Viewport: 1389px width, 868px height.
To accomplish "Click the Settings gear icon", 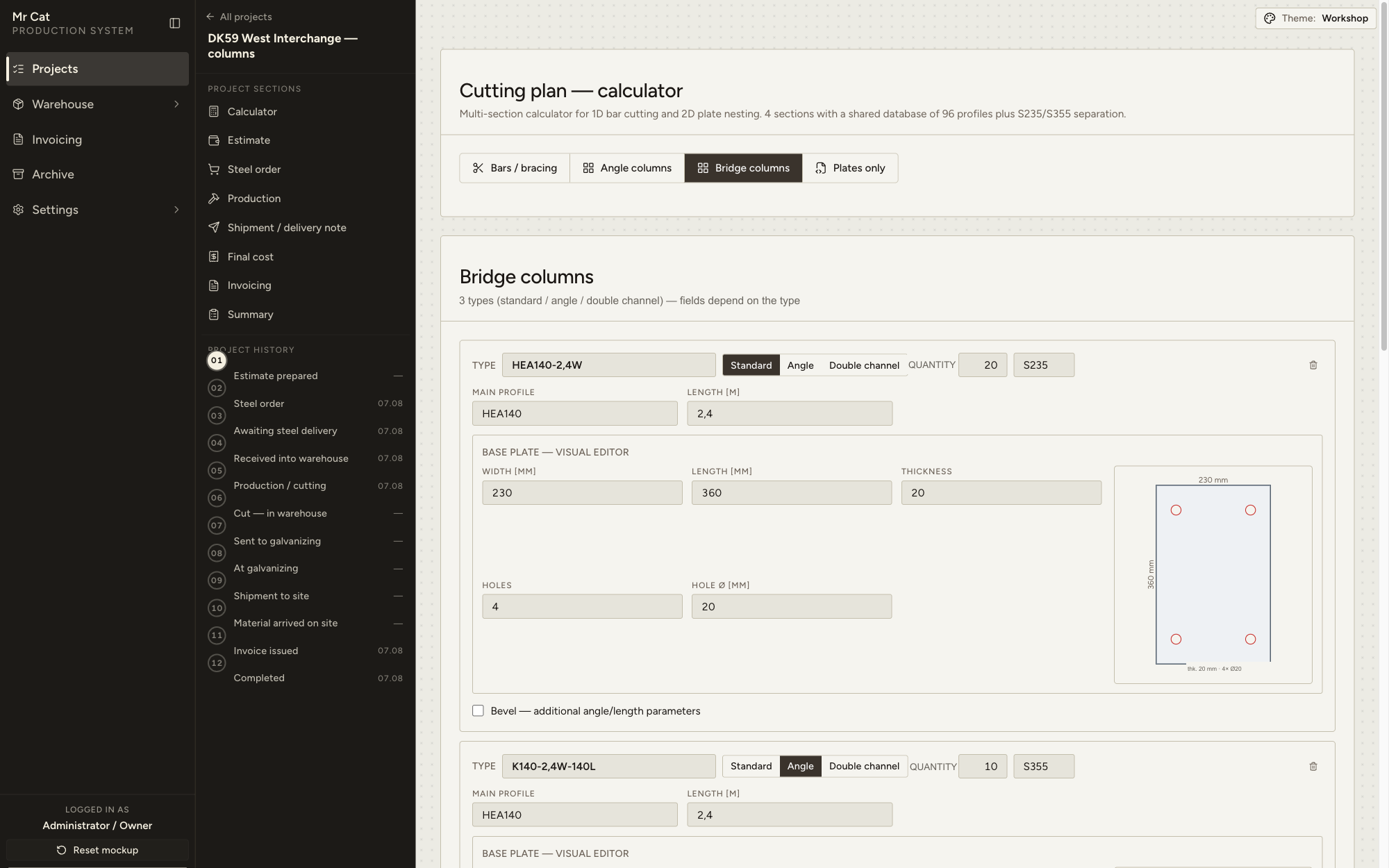I will (x=19, y=210).
